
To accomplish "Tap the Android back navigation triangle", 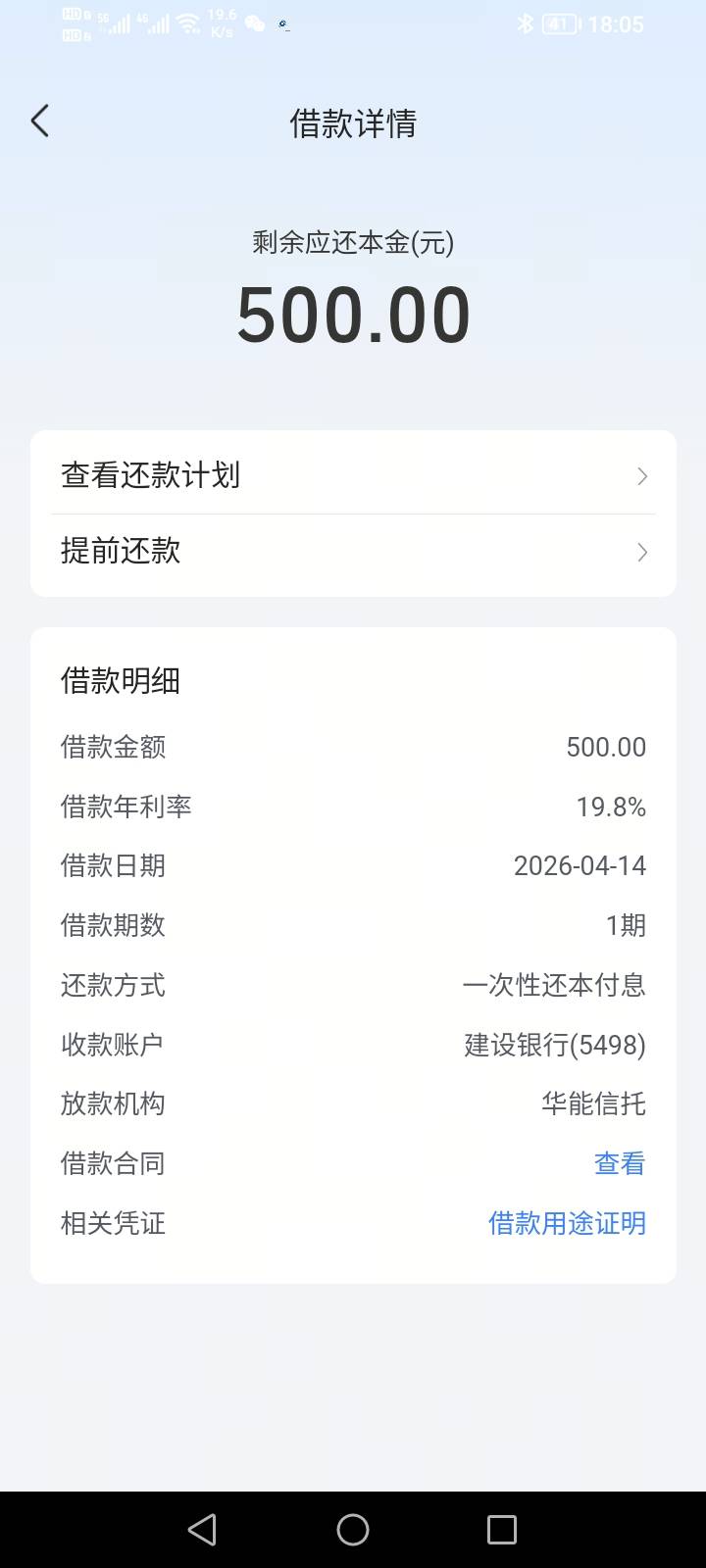I will [202, 1530].
